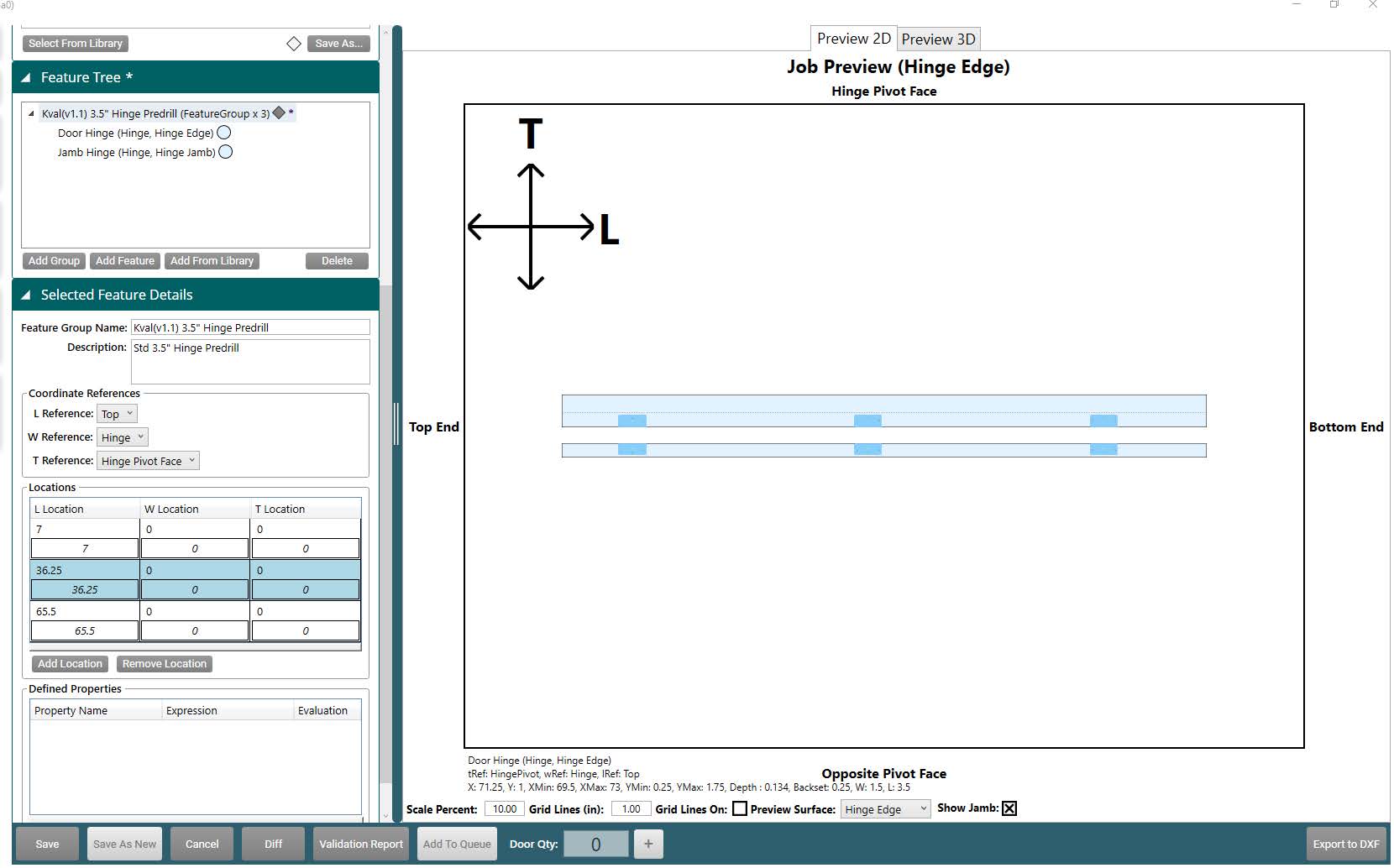The width and height of the screenshot is (1394, 868).
Task: Click the Door Qty input field
Action: click(x=595, y=844)
